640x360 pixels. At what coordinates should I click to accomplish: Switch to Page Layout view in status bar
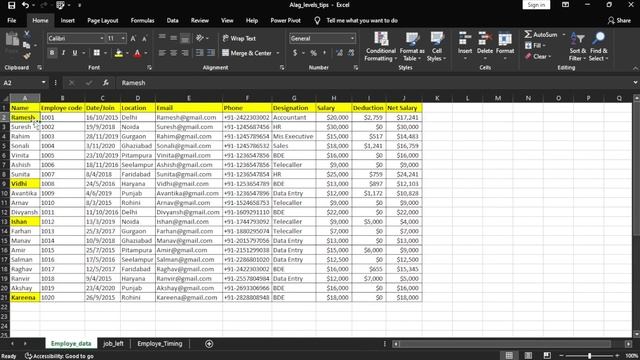(x=528, y=356)
